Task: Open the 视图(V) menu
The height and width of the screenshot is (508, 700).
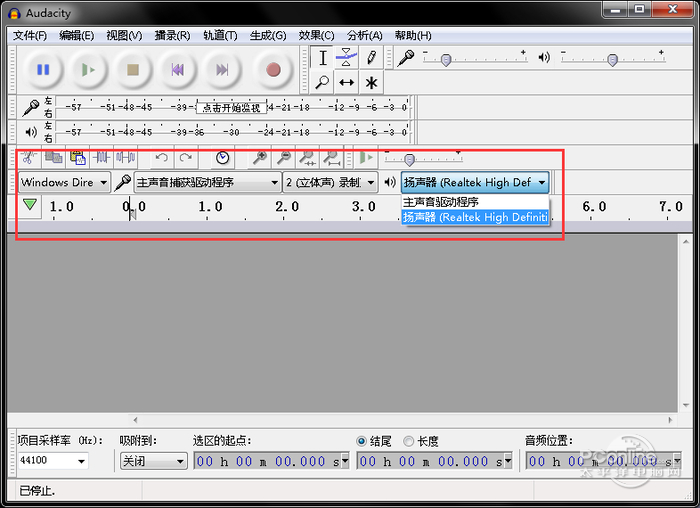Action: point(124,35)
